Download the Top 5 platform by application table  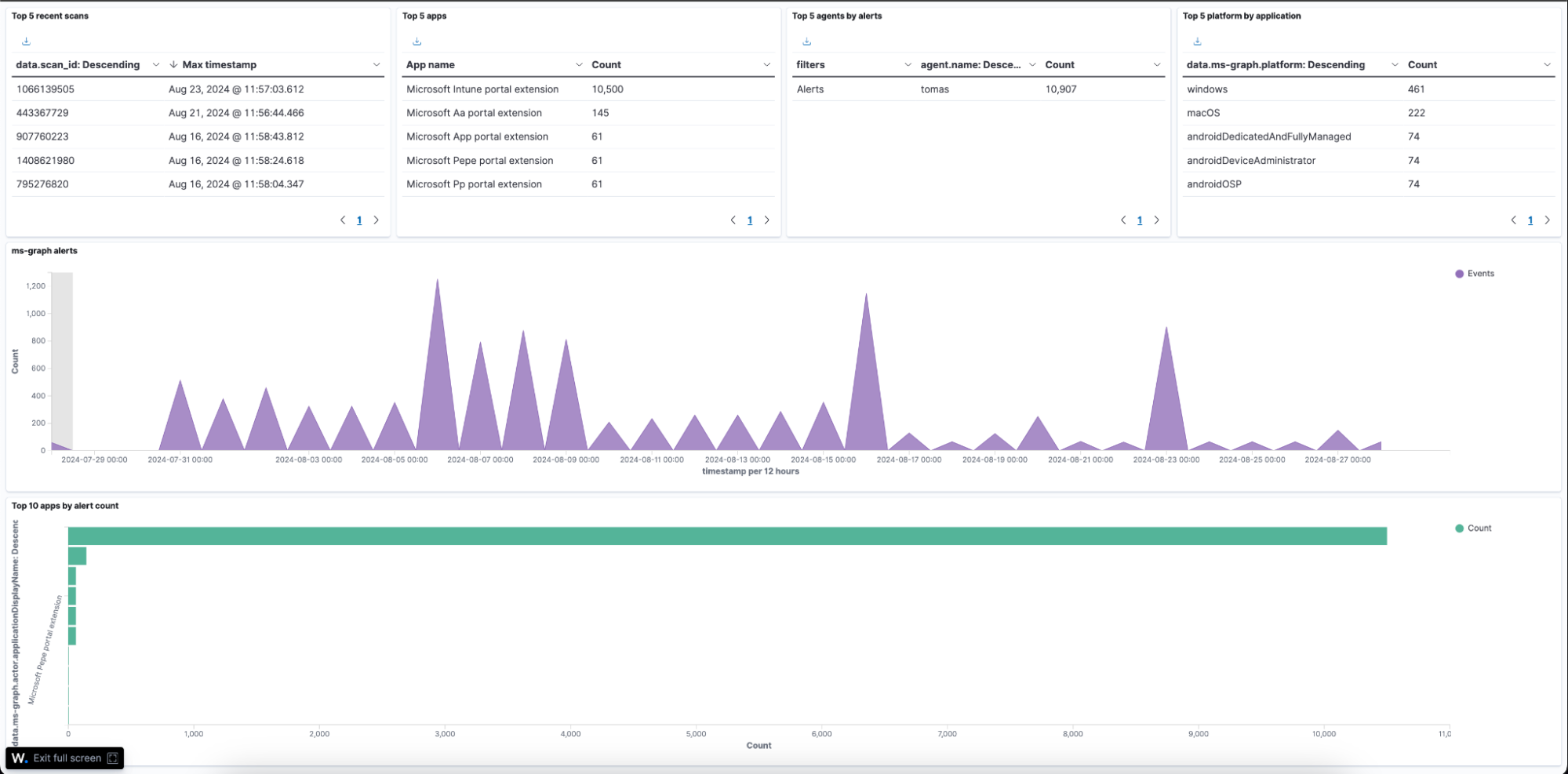pos(1197,42)
